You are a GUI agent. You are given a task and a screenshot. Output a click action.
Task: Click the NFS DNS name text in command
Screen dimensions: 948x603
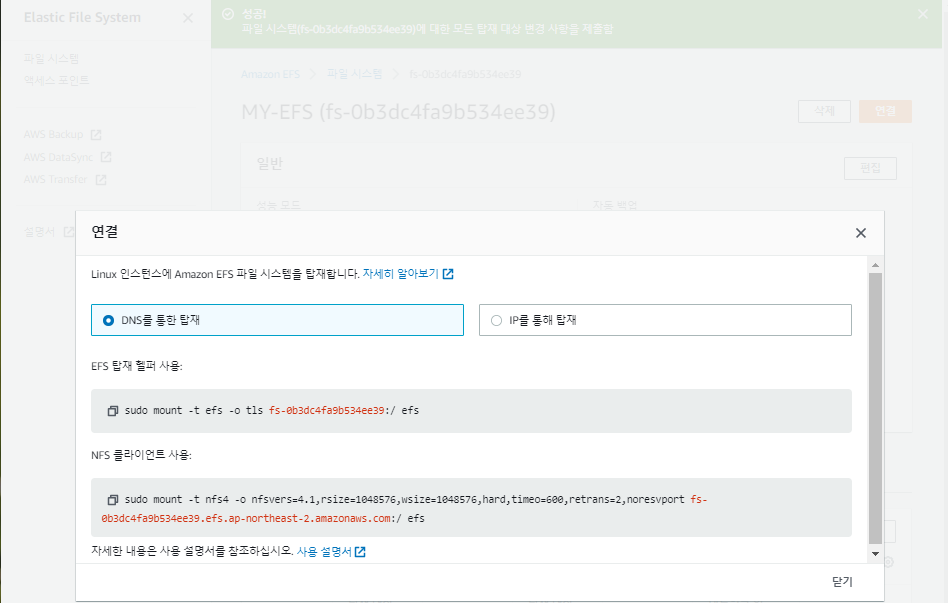pyautogui.click(x=246, y=518)
